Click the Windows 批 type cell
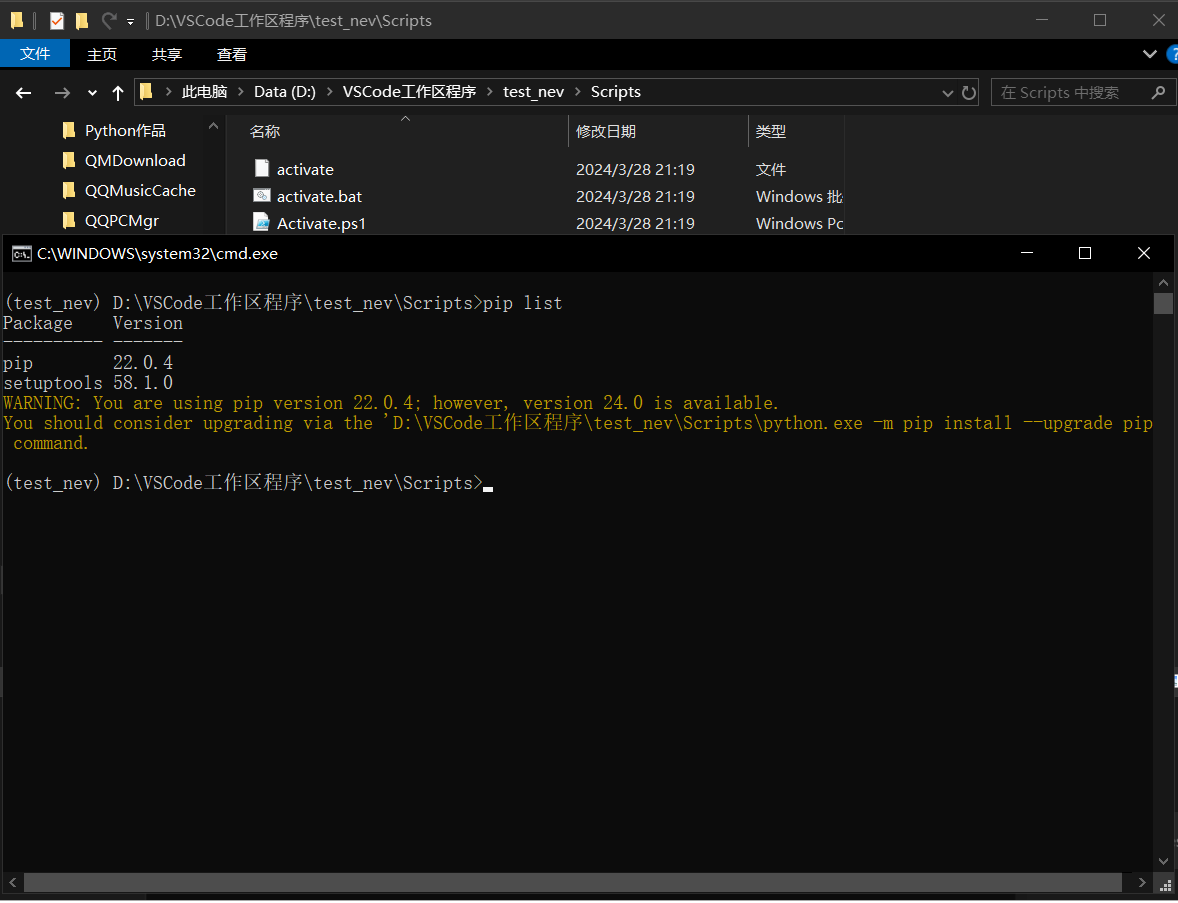Screen dimensions: 1178x903 coord(799,197)
